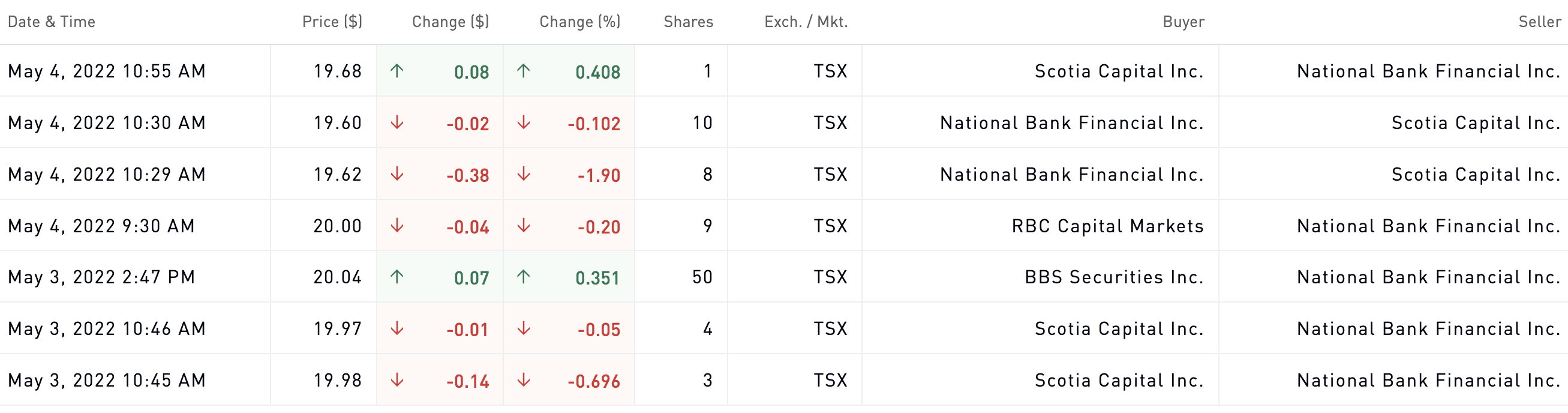Click seller National Bank Financial at 10:45 AM
The height and width of the screenshot is (413, 1568).
pos(1429,381)
